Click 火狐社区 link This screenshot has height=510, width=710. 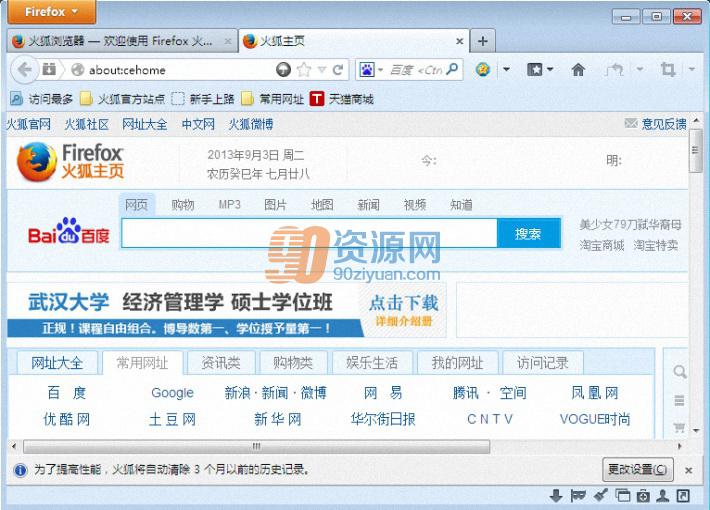pos(86,124)
